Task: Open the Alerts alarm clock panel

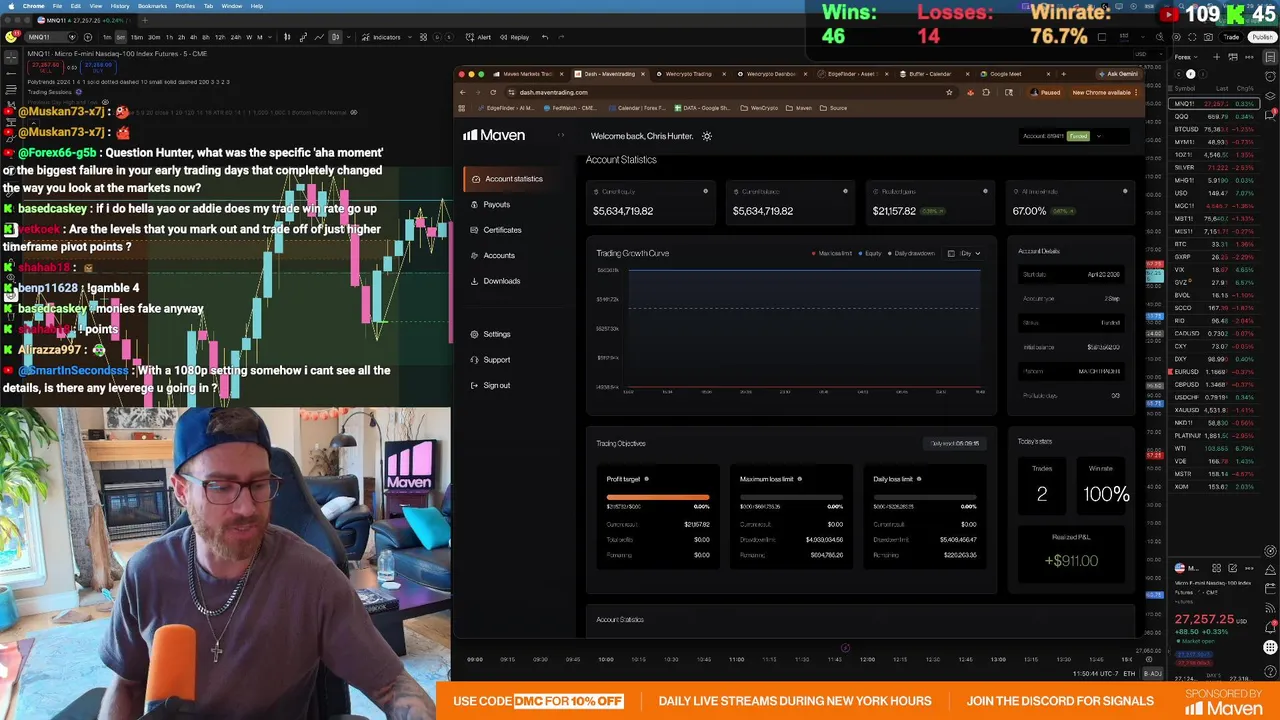Action: point(1271,76)
